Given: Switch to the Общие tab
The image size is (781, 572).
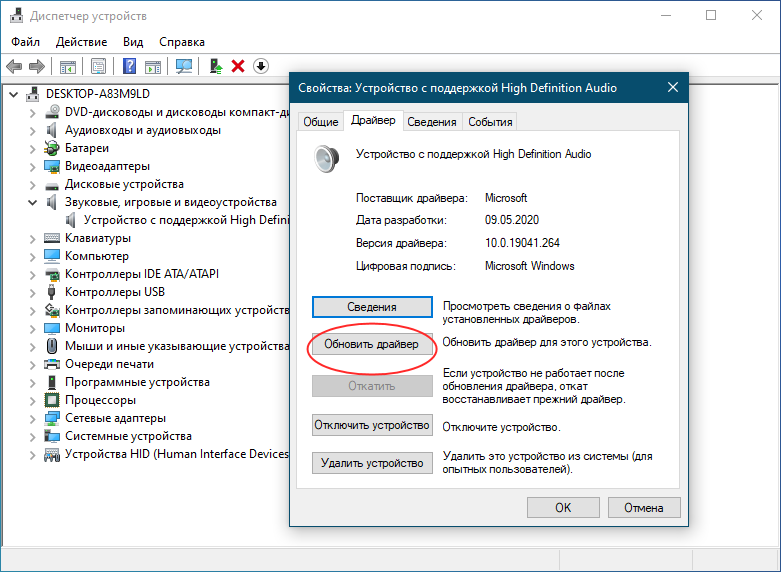Looking at the screenshot, I should (321, 122).
